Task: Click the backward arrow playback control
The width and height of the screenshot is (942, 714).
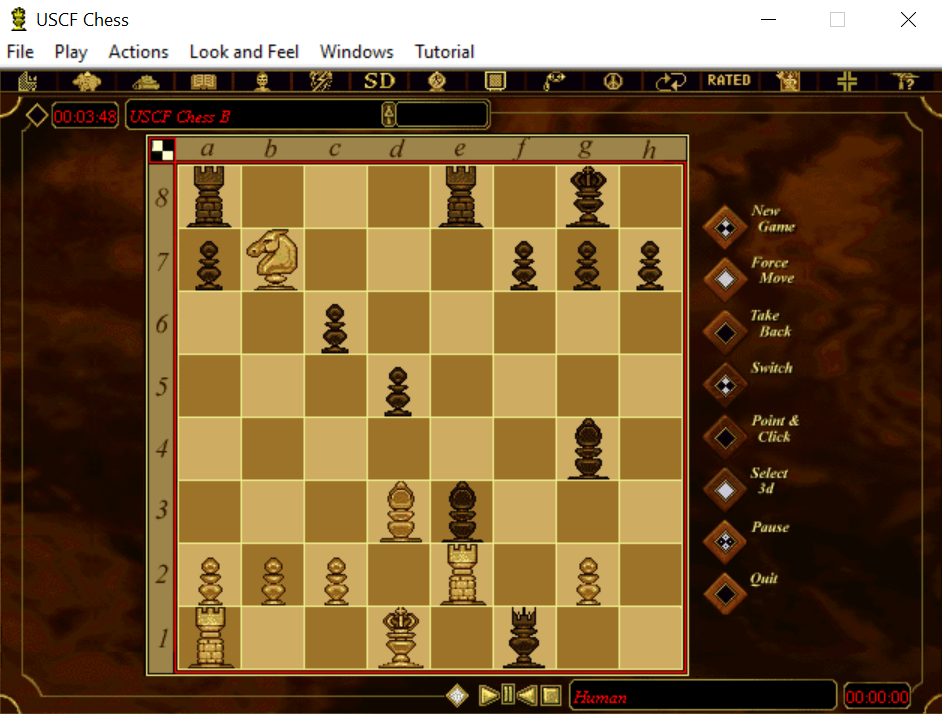Action: click(x=527, y=695)
